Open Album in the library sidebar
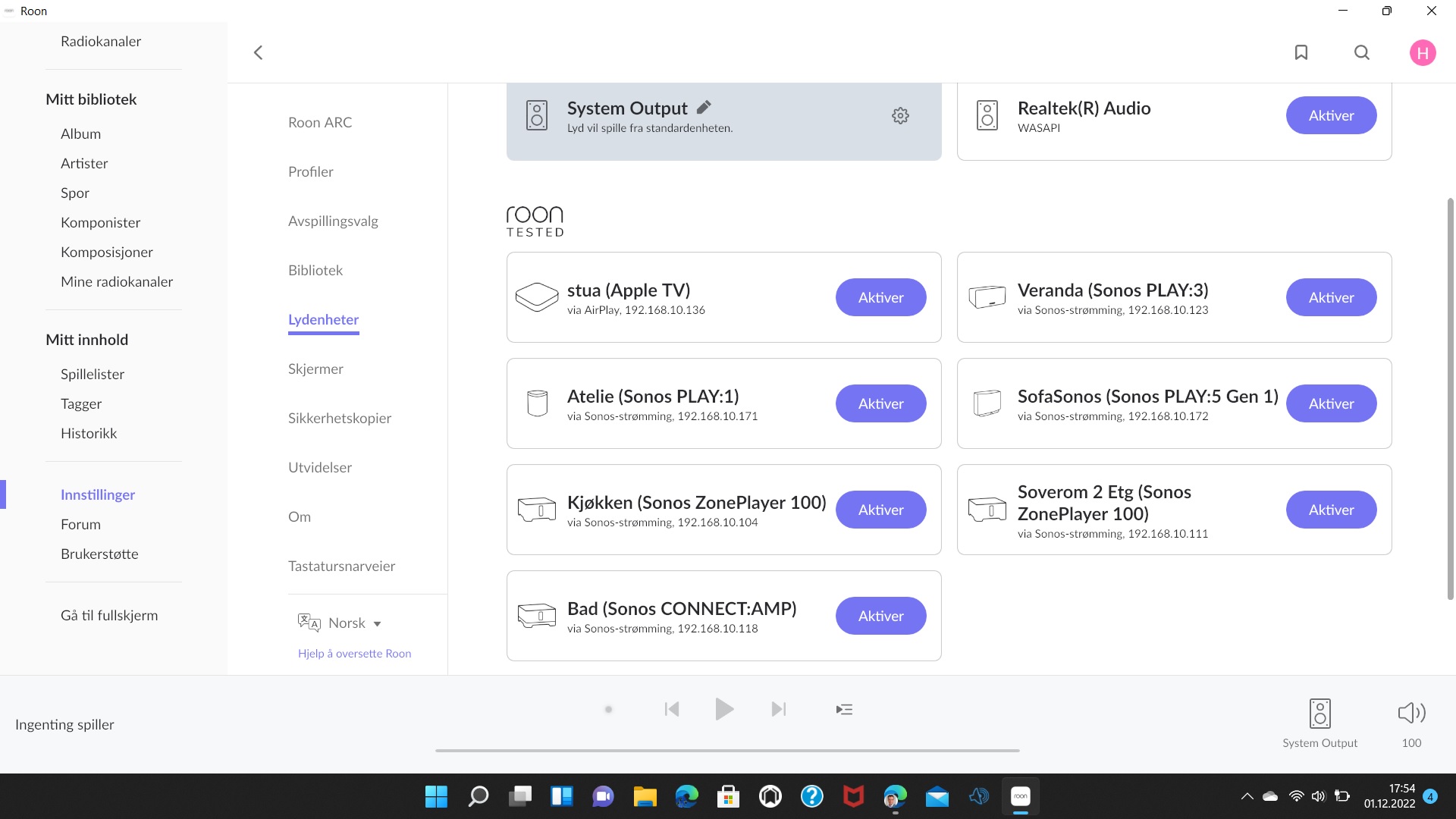This screenshot has width=1456, height=819. (x=80, y=133)
